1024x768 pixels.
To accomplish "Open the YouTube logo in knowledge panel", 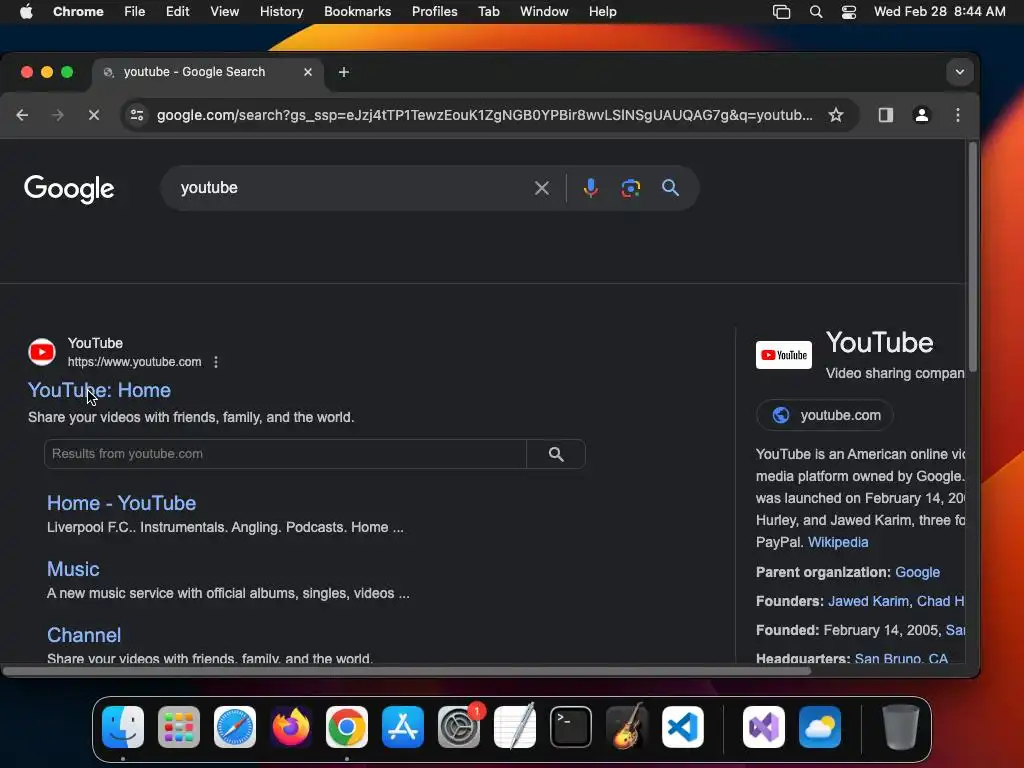I will pos(784,355).
